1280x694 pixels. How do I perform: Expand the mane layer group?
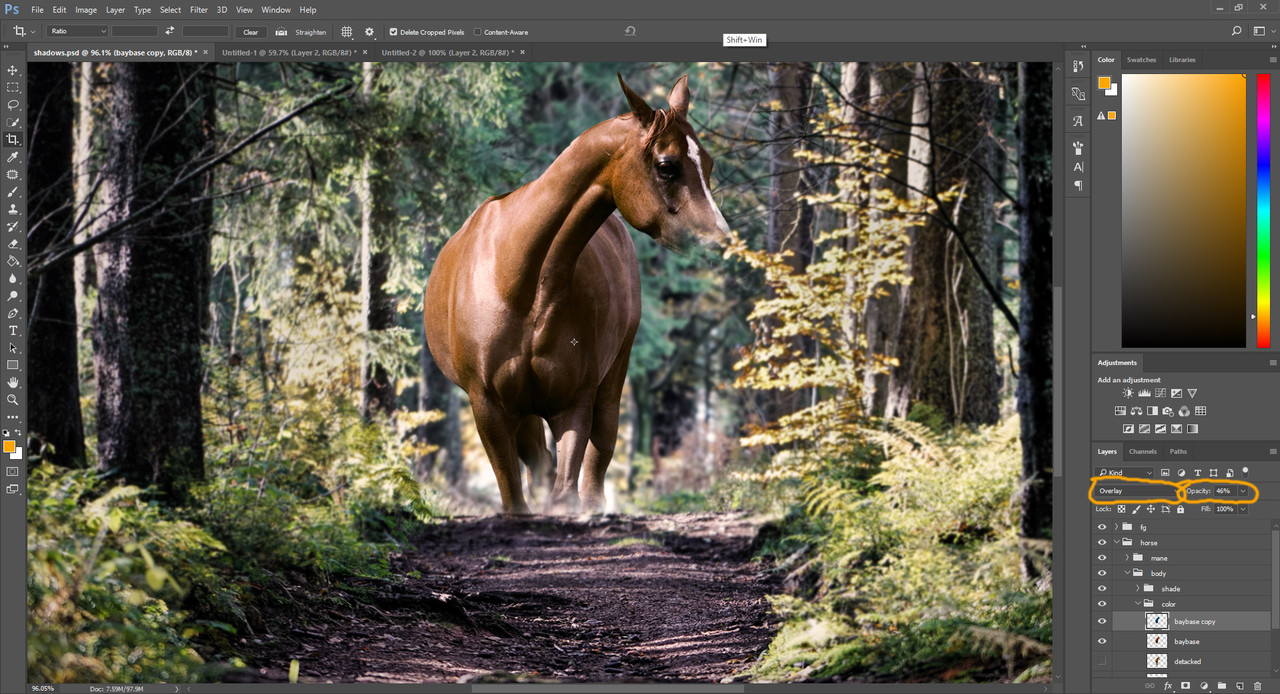point(1127,558)
